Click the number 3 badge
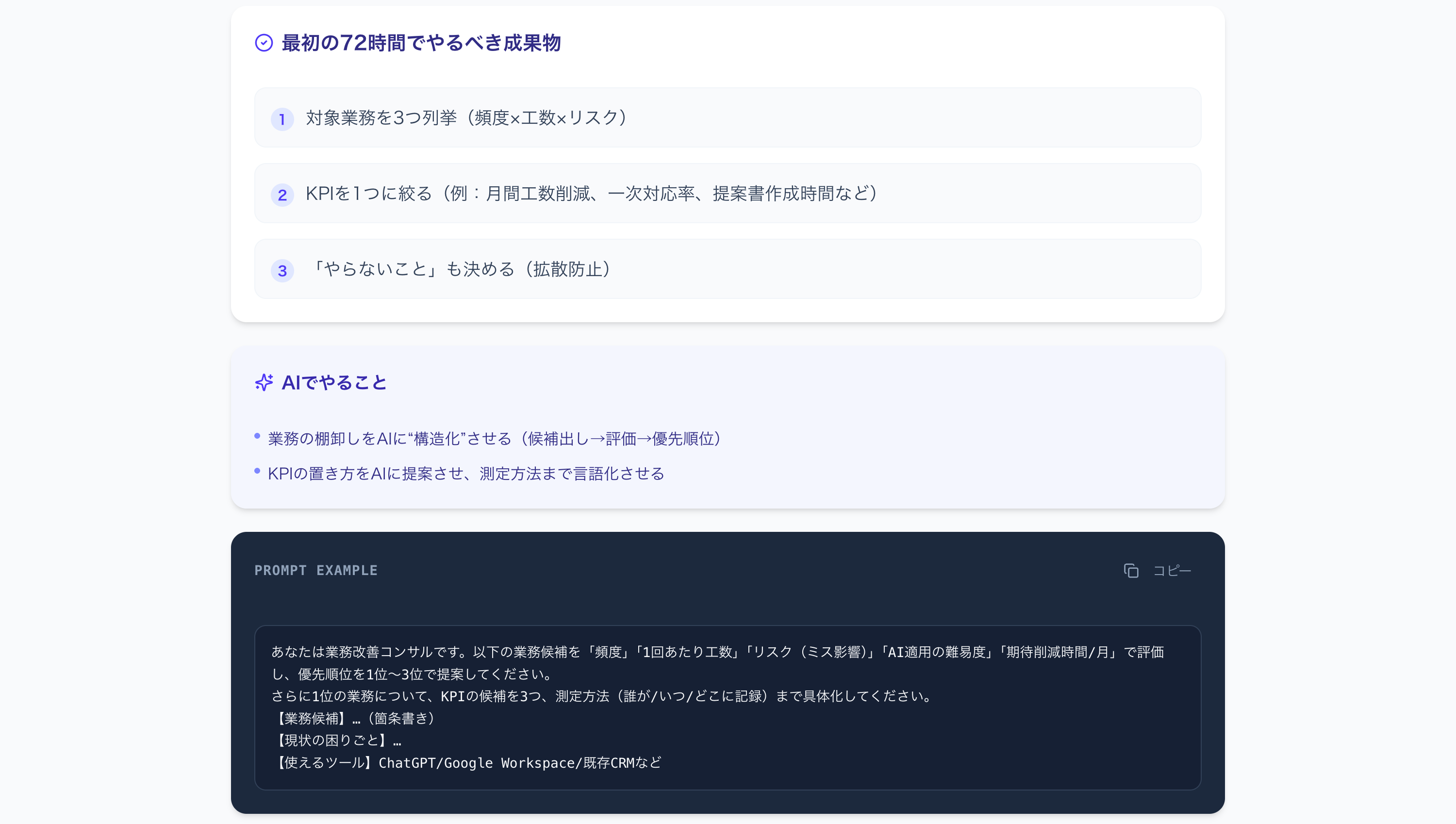 click(282, 270)
